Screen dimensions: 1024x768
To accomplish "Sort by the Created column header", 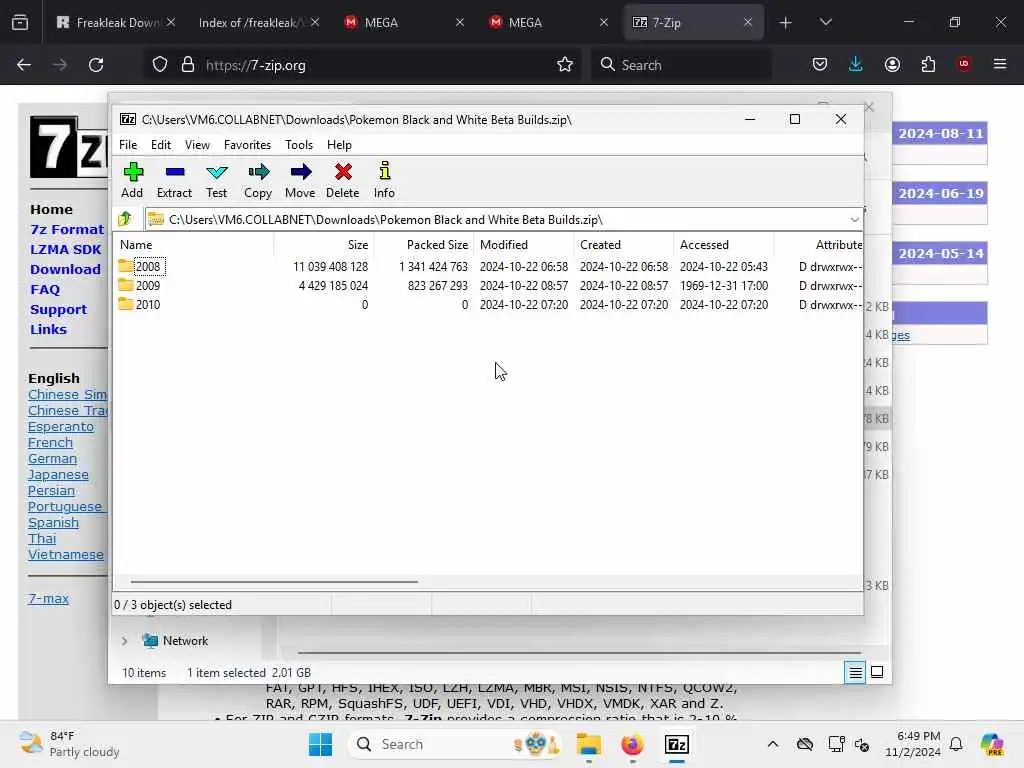I will pyautogui.click(x=623, y=245).
